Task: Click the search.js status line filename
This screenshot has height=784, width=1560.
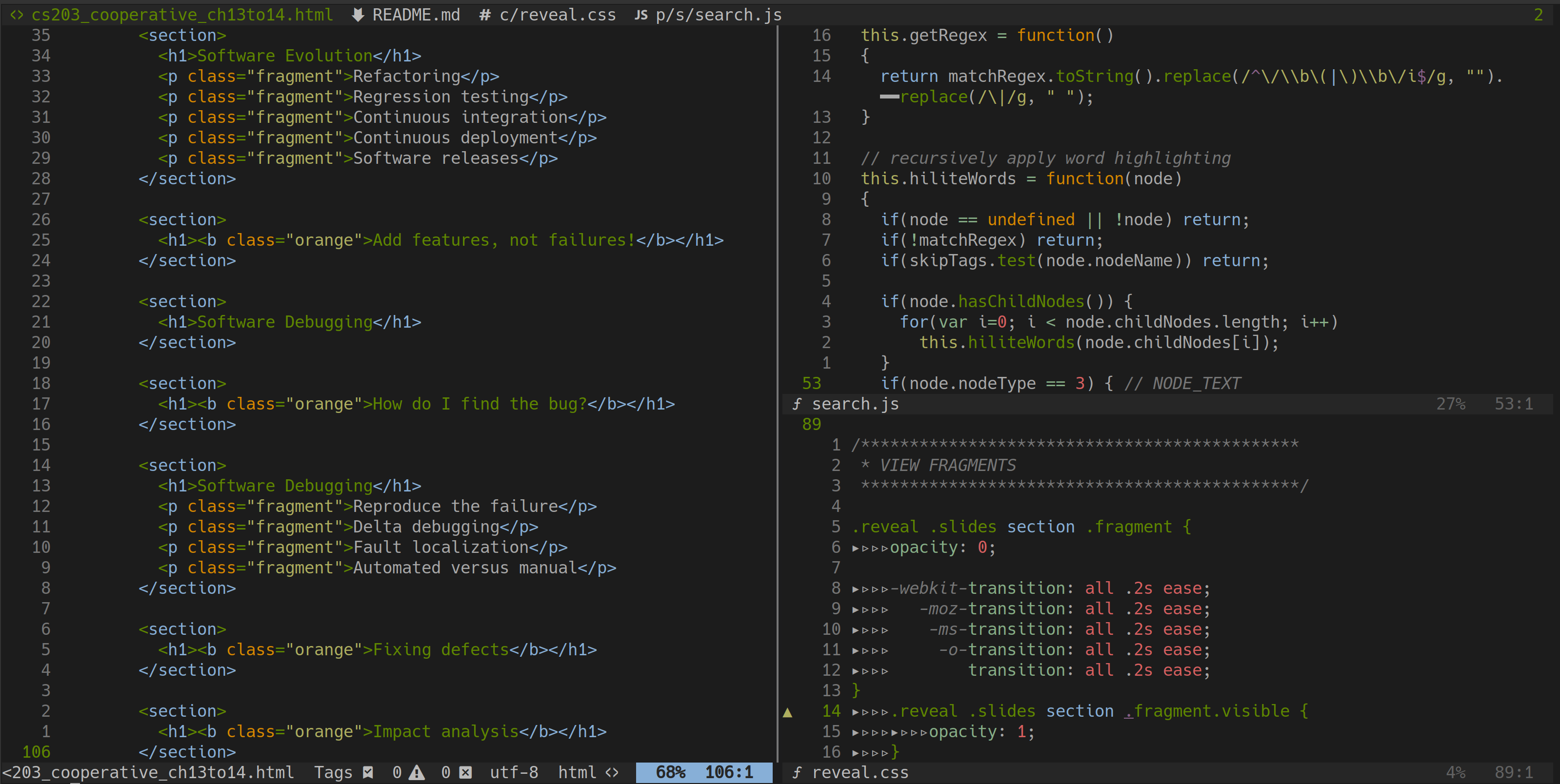Action: click(855, 404)
